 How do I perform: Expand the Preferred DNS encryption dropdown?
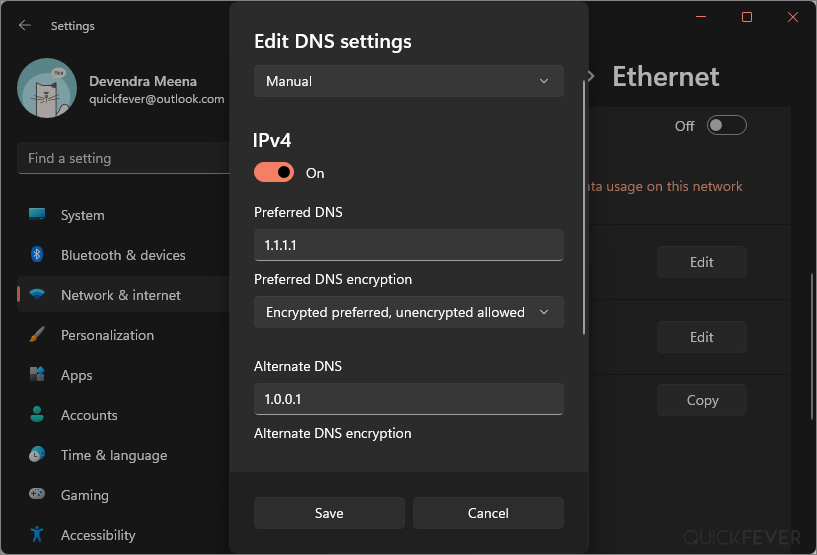coord(409,312)
